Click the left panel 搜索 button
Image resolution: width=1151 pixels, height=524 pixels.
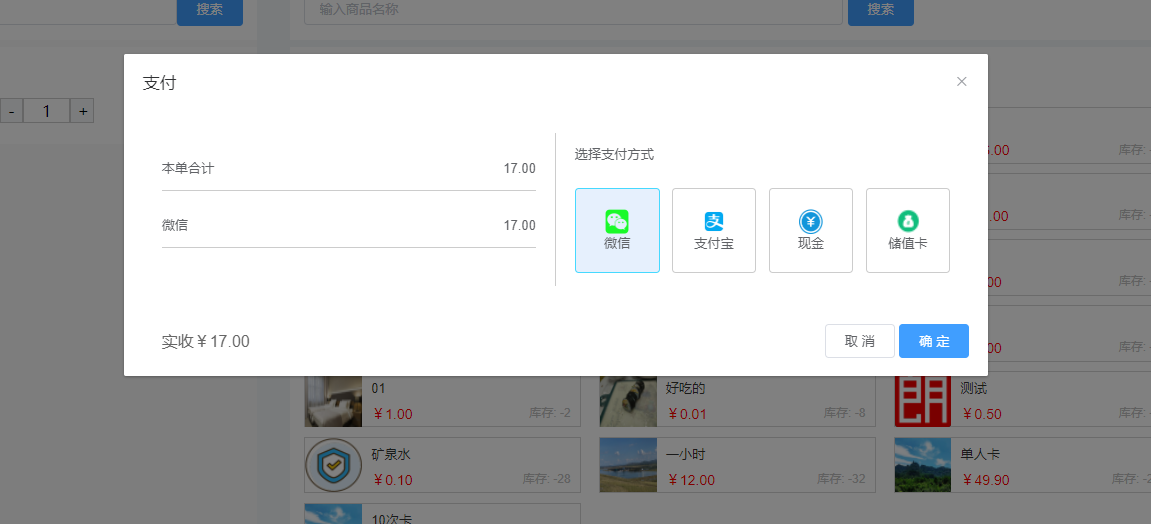(x=210, y=10)
